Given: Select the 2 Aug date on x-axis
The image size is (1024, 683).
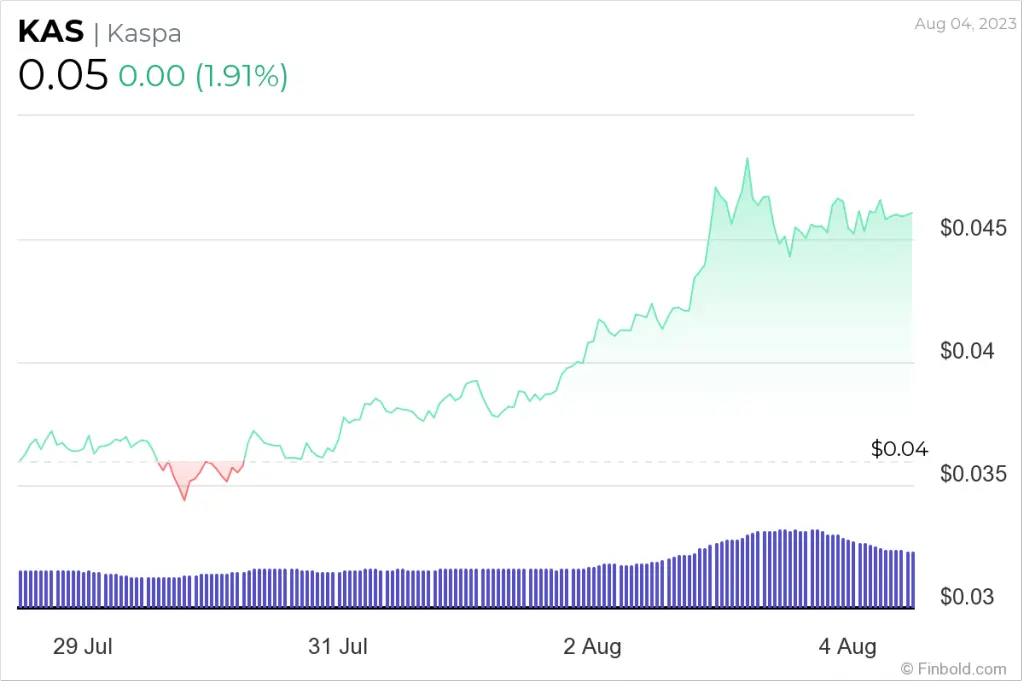Looking at the screenshot, I should coord(592,647).
